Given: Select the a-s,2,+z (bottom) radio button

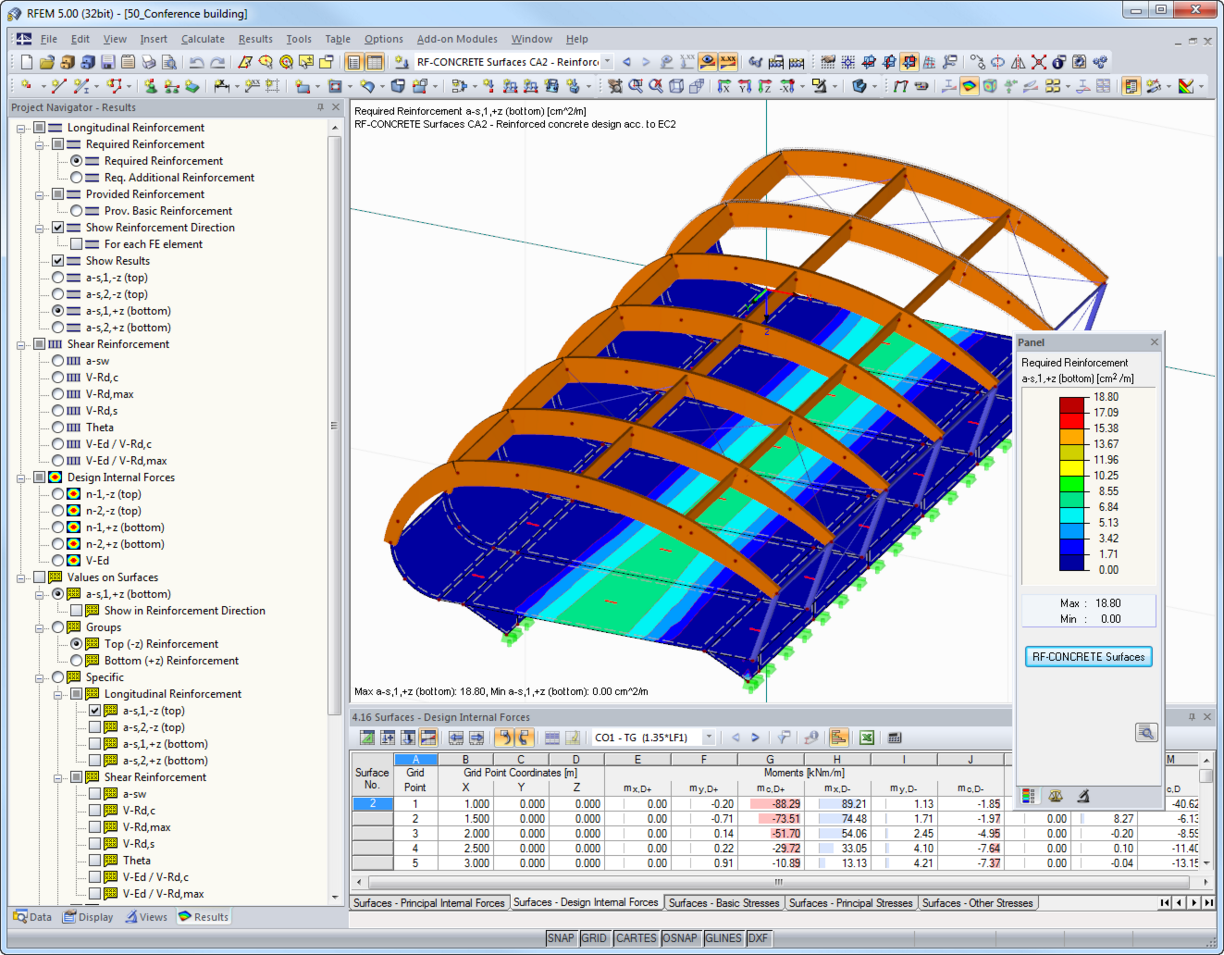Looking at the screenshot, I should tap(57, 327).
